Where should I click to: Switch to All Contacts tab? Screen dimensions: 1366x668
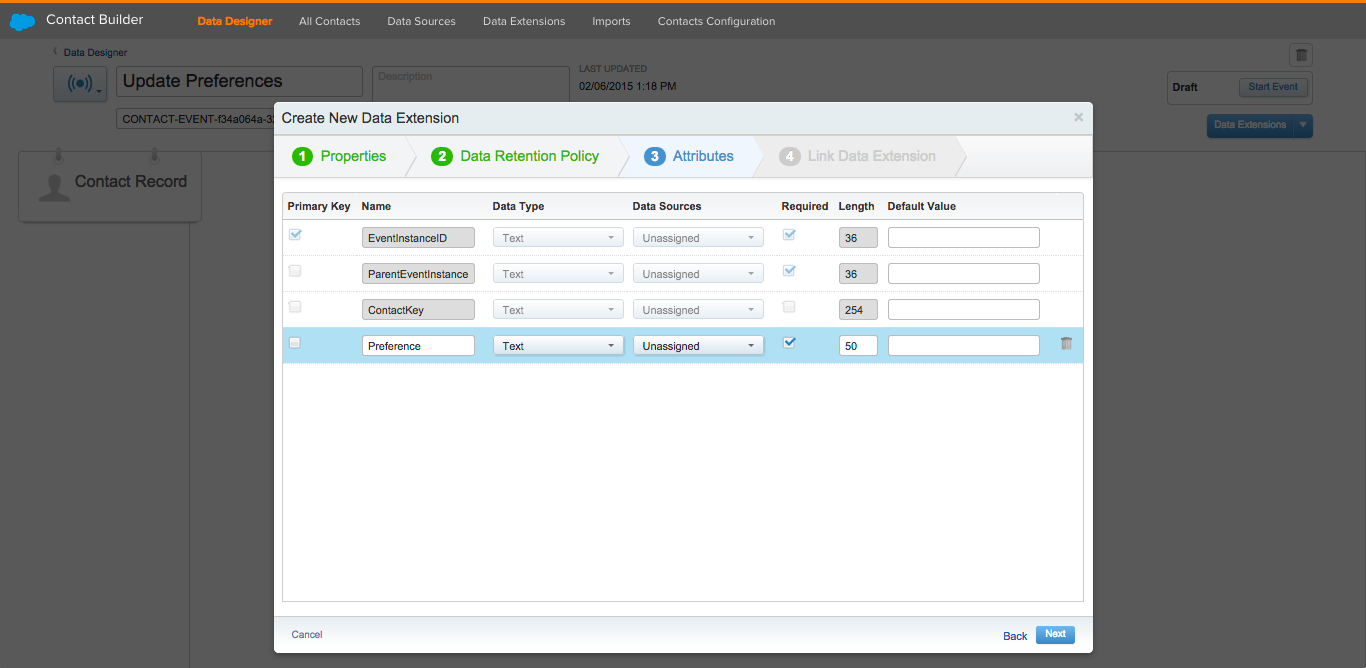(329, 21)
